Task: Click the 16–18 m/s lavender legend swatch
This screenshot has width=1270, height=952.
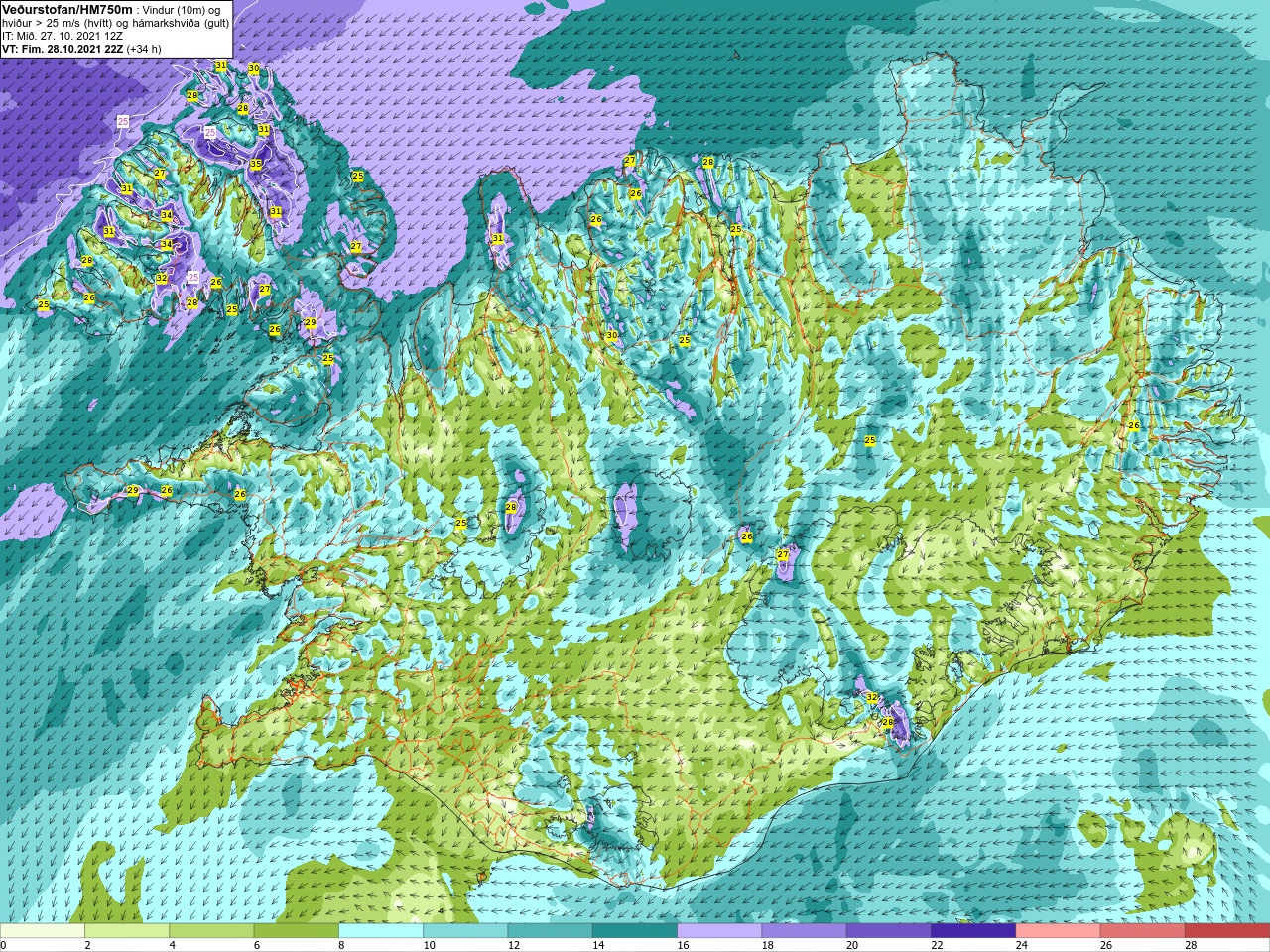Action: [x=719, y=931]
